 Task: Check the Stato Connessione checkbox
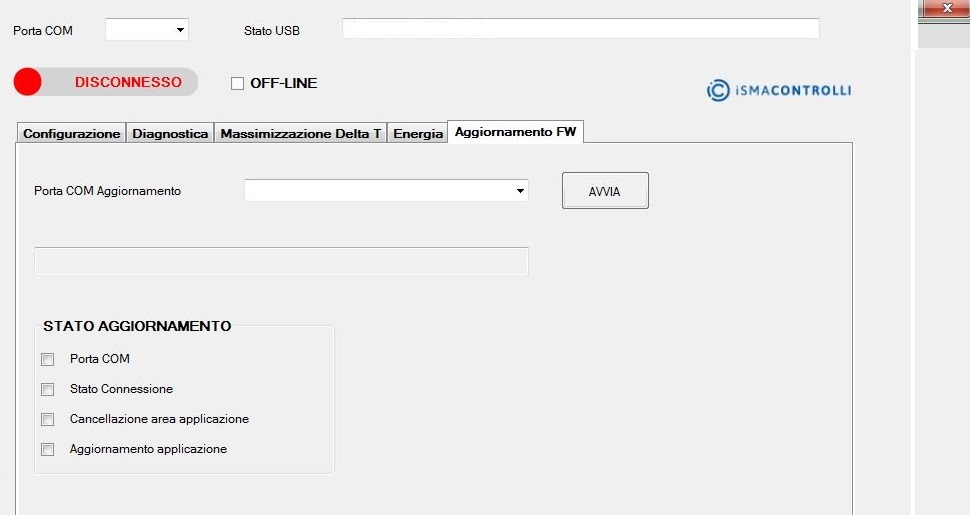tap(47, 389)
